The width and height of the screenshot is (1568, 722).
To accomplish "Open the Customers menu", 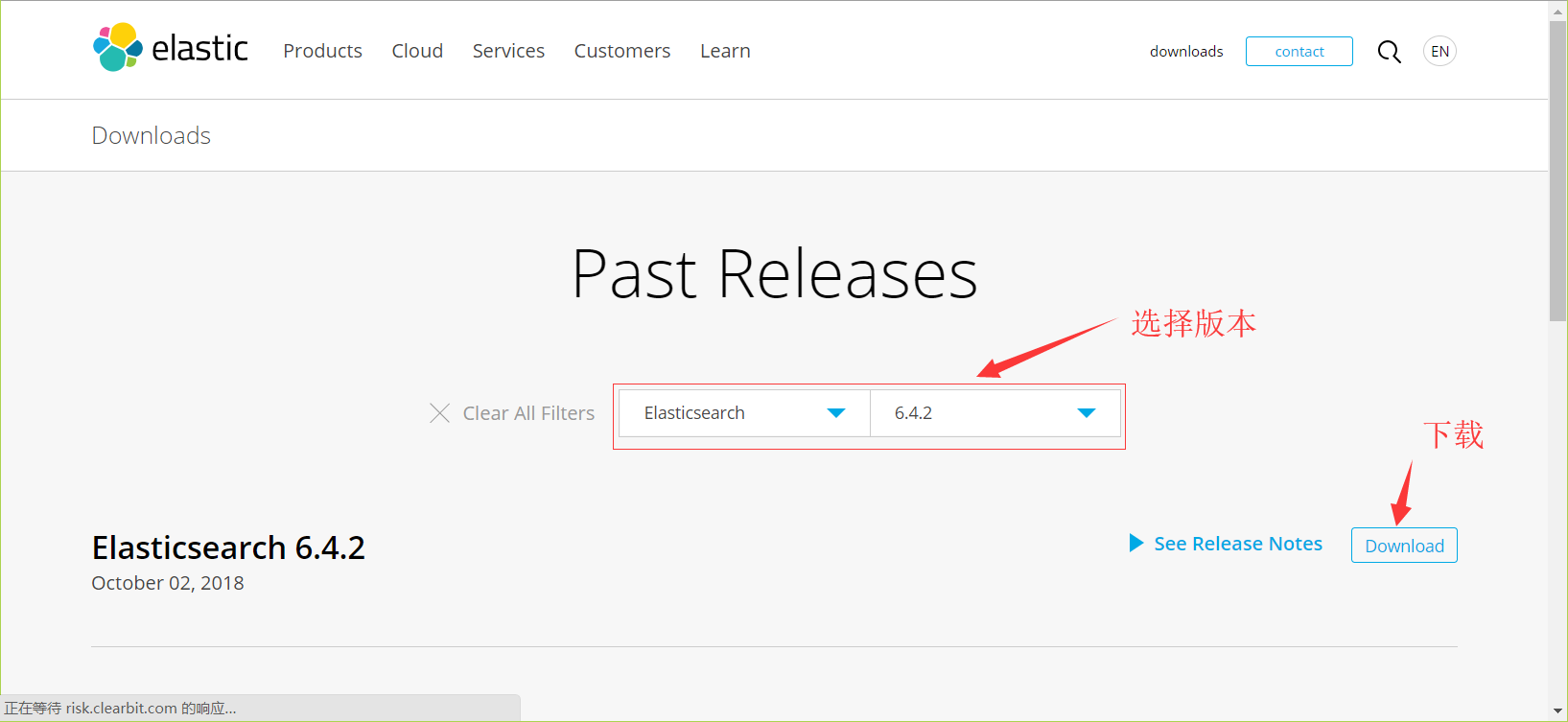I will (x=622, y=51).
